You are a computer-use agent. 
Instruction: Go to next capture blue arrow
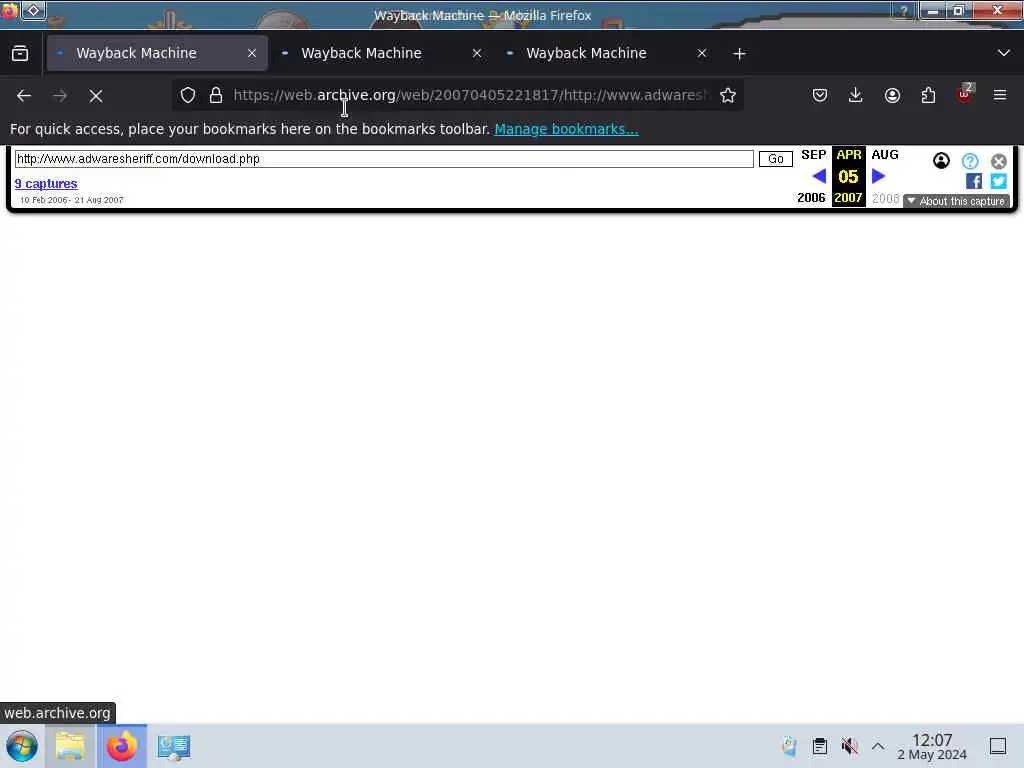click(878, 176)
